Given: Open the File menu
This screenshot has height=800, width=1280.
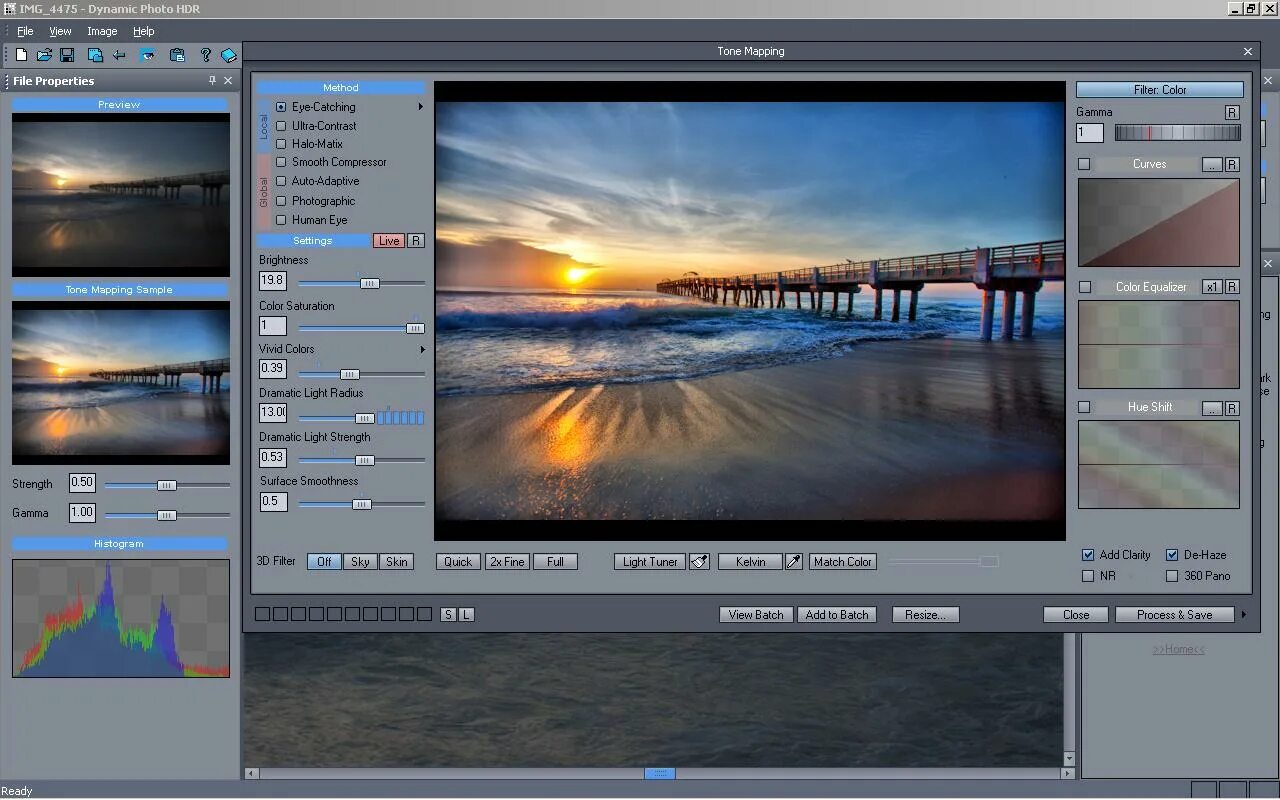Looking at the screenshot, I should point(25,31).
